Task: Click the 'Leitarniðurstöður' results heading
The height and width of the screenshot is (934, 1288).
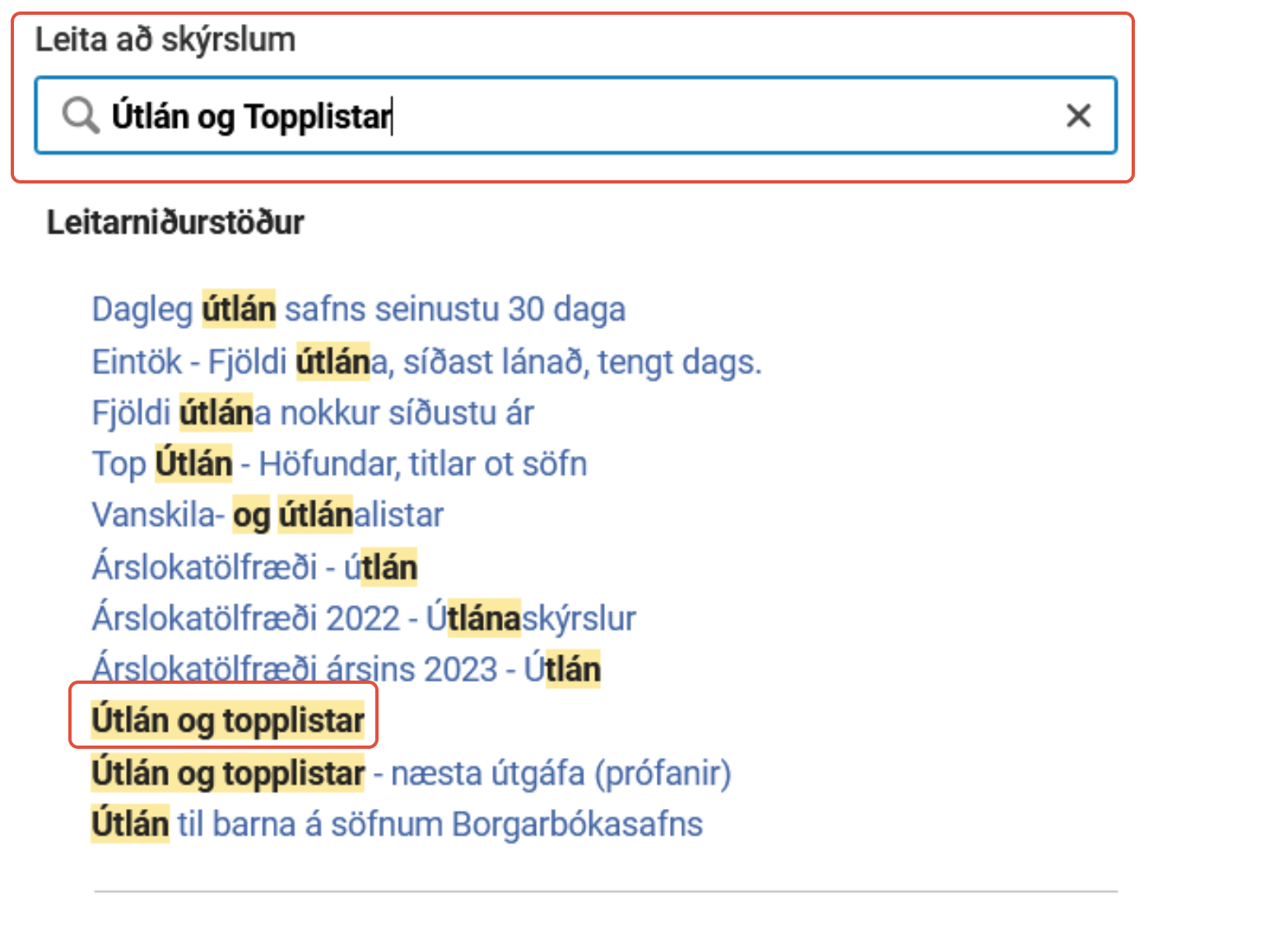Action: [x=175, y=222]
